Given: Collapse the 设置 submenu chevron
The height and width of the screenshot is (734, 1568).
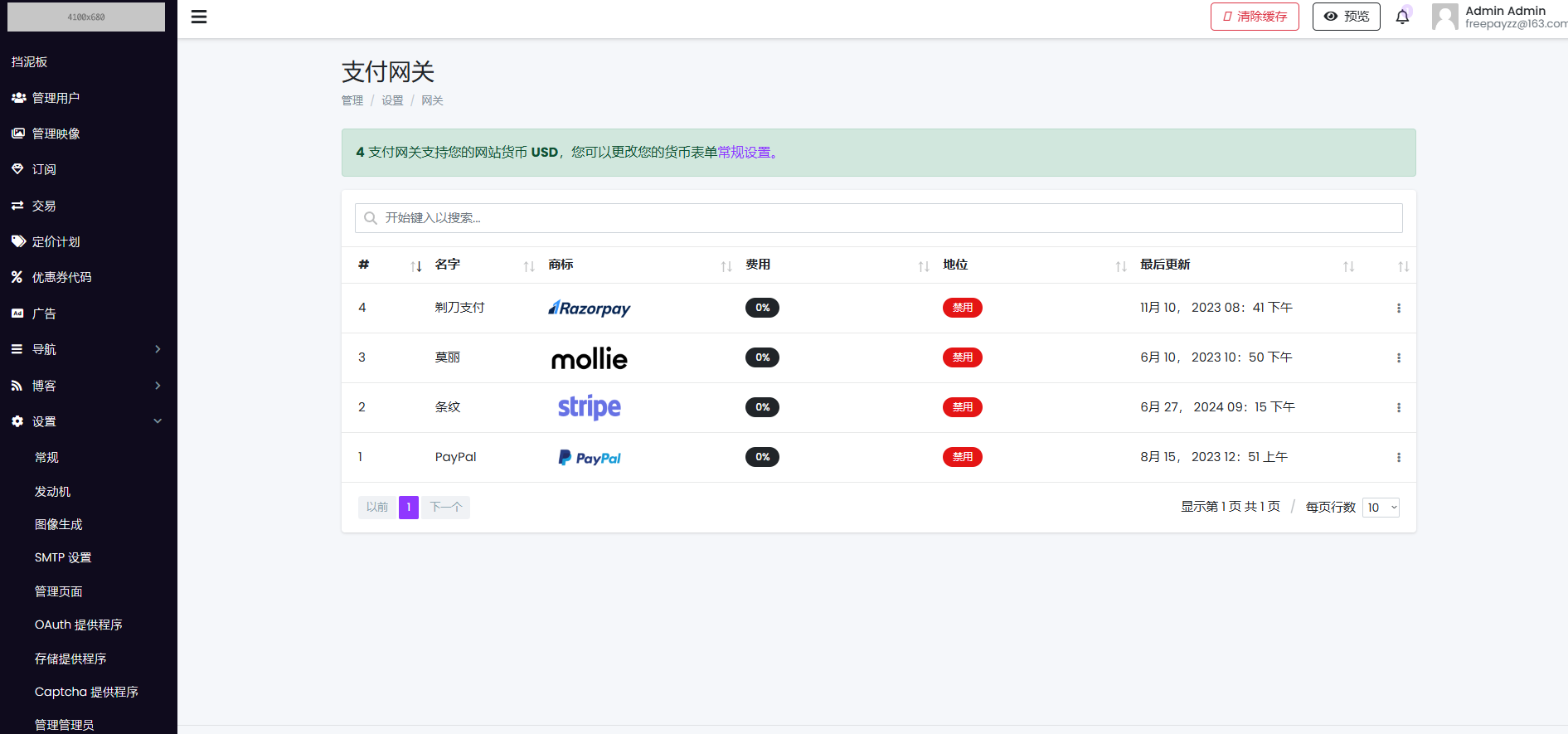Looking at the screenshot, I should [x=158, y=421].
